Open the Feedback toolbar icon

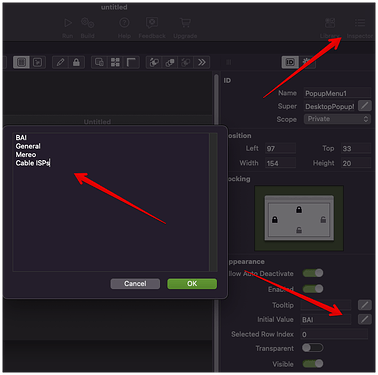point(152,23)
